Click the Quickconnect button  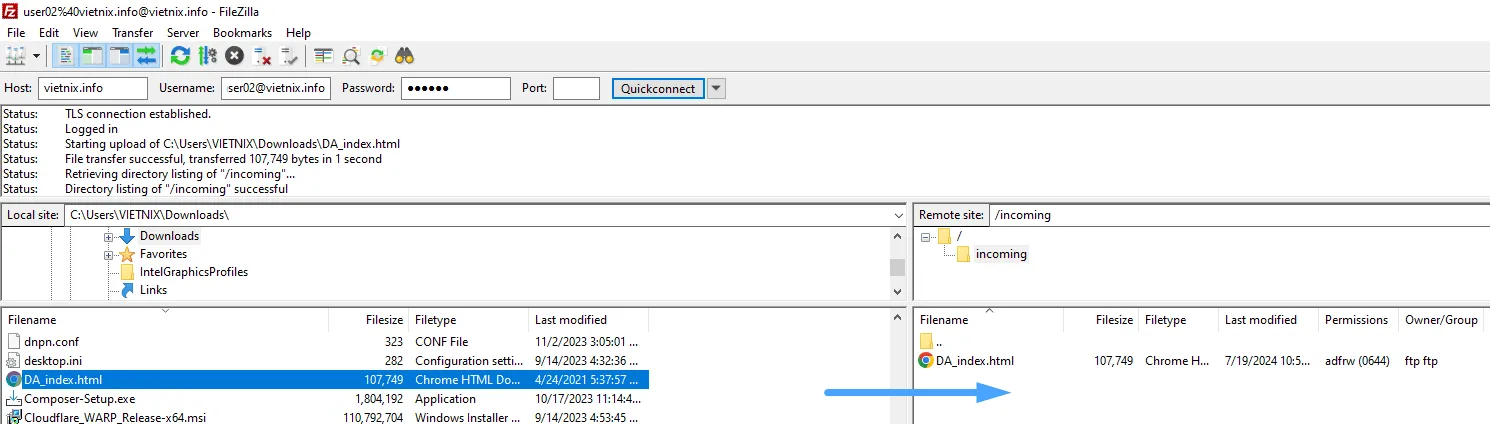(657, 89)
